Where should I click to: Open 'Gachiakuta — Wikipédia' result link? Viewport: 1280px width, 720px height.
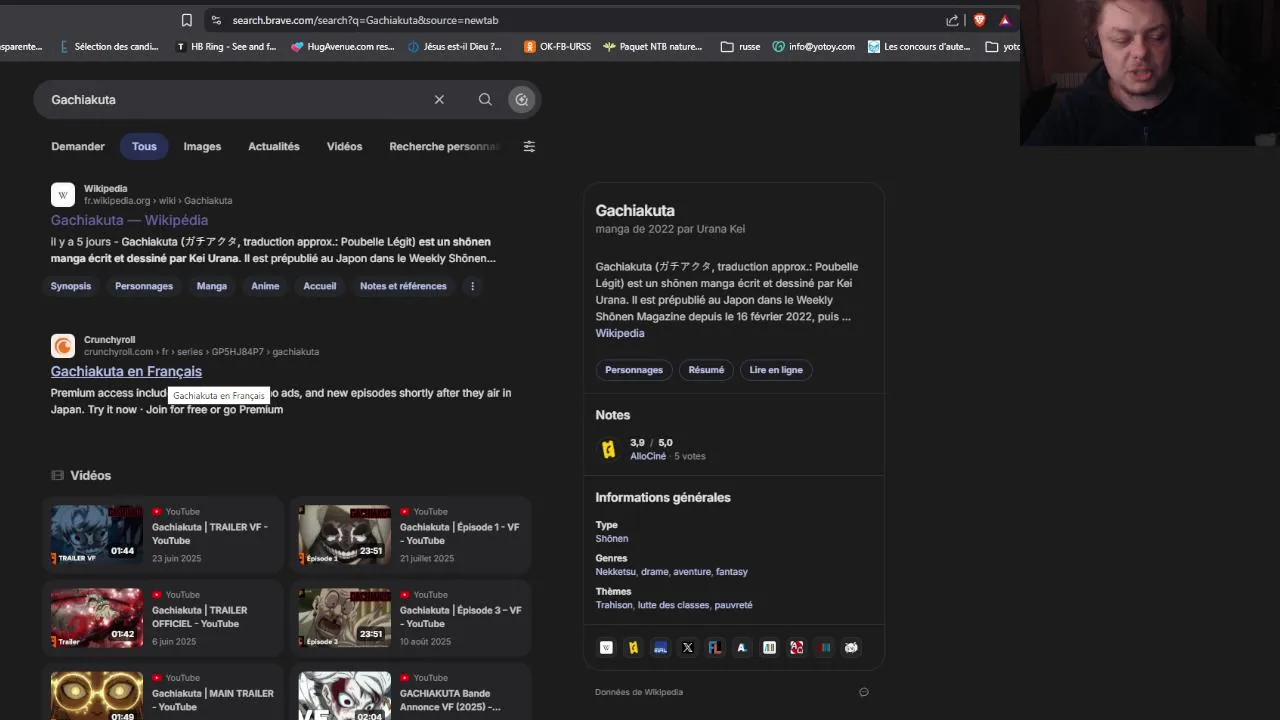(x=129, y=220)
